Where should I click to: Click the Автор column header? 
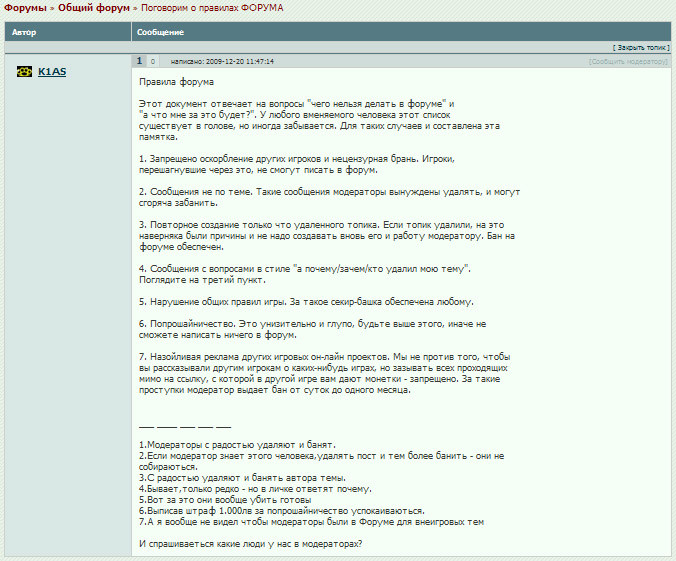(x=24, y=32)
